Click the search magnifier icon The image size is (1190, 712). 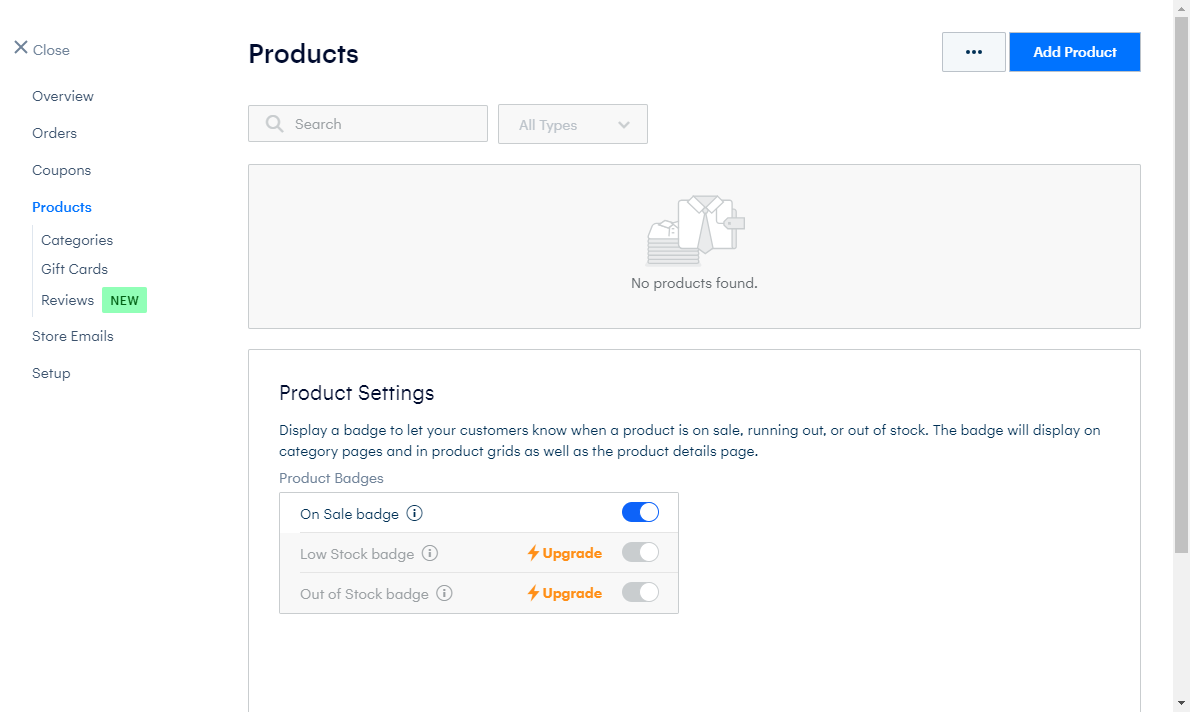(275, 124)
